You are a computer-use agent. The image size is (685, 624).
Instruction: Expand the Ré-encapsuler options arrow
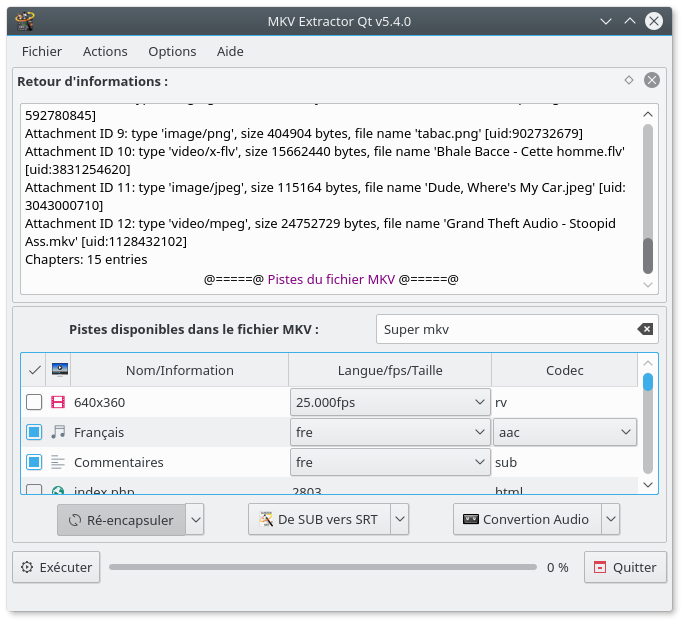coord(195,520)
